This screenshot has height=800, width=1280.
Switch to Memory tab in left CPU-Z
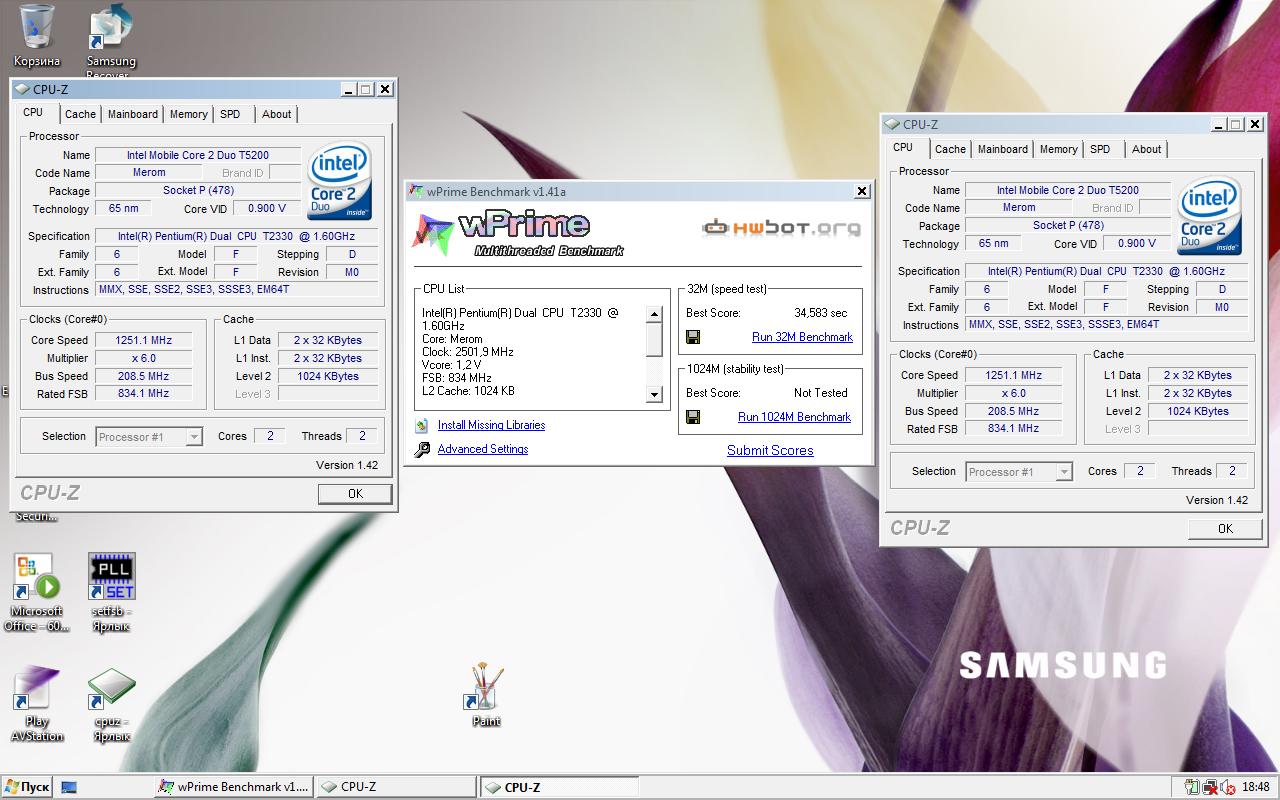(x=188, y=114)
